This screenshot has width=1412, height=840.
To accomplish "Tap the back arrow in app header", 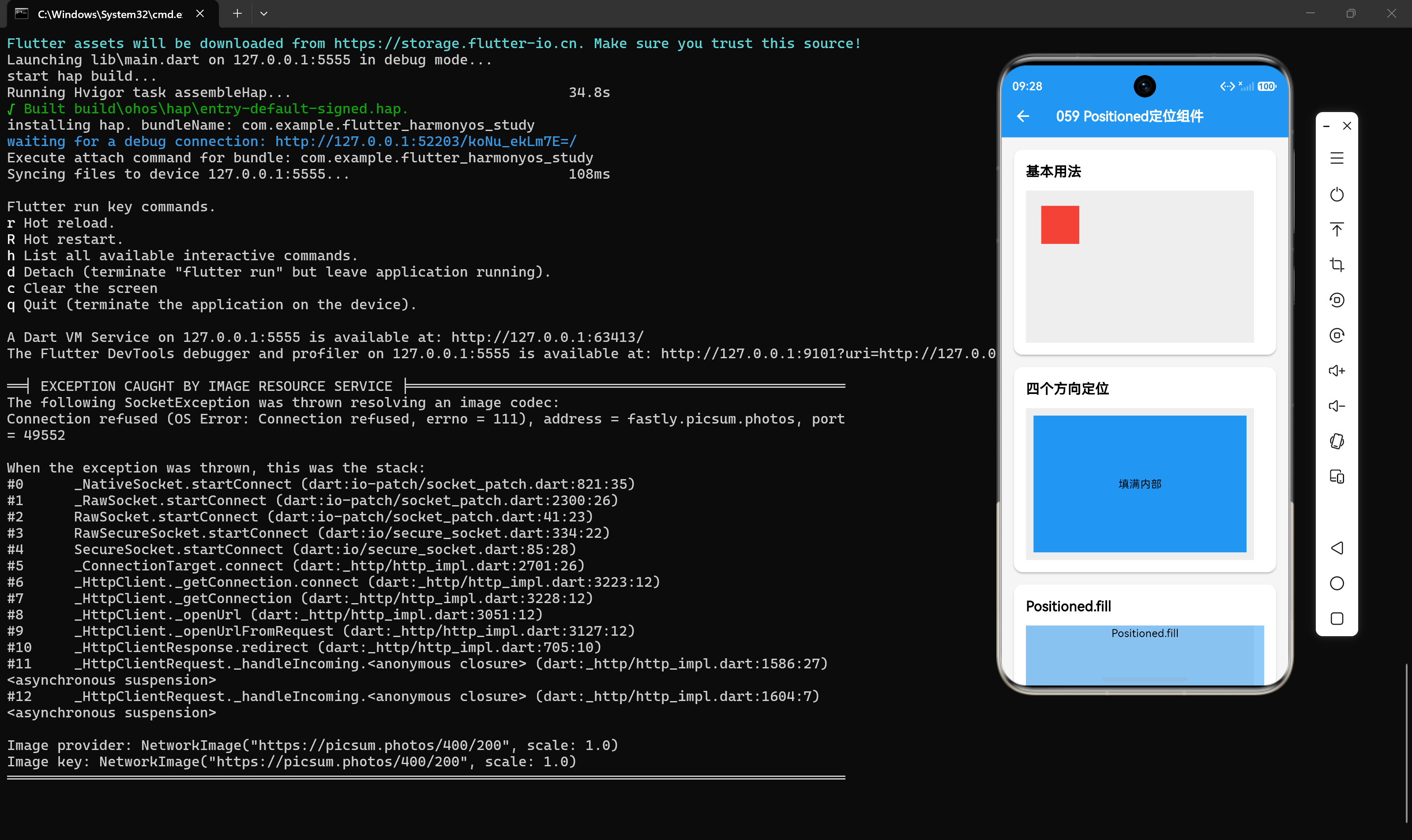I will pyautogui.click(x=1022, y=116).
